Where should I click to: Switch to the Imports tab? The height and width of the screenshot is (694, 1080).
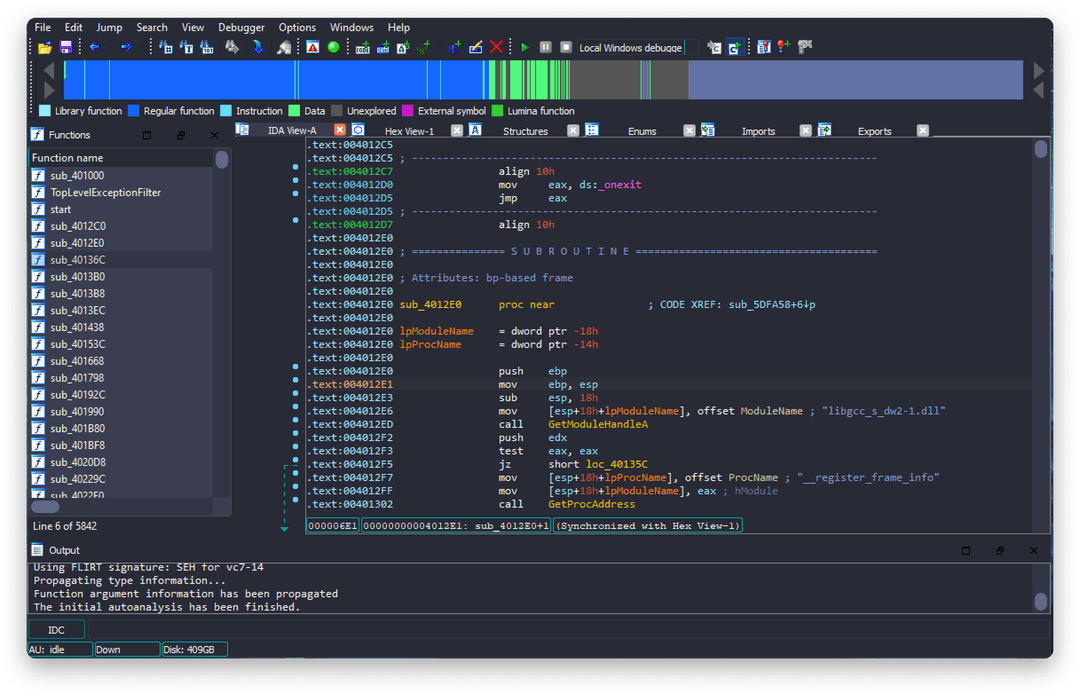point(759,130)
